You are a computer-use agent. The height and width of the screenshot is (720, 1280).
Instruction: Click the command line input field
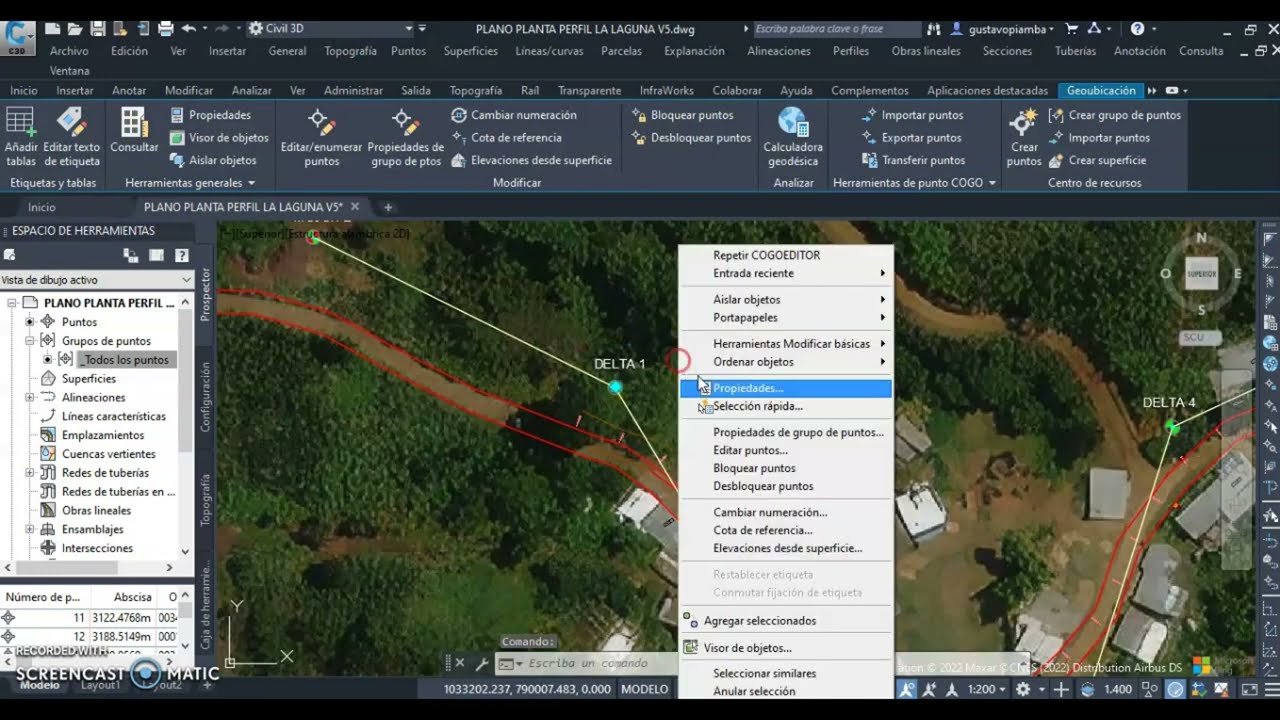[x=586, y=663]
